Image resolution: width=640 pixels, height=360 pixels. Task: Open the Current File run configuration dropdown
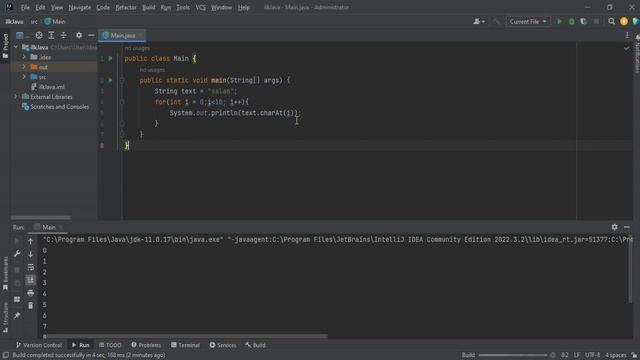click(x=528, y=22)
